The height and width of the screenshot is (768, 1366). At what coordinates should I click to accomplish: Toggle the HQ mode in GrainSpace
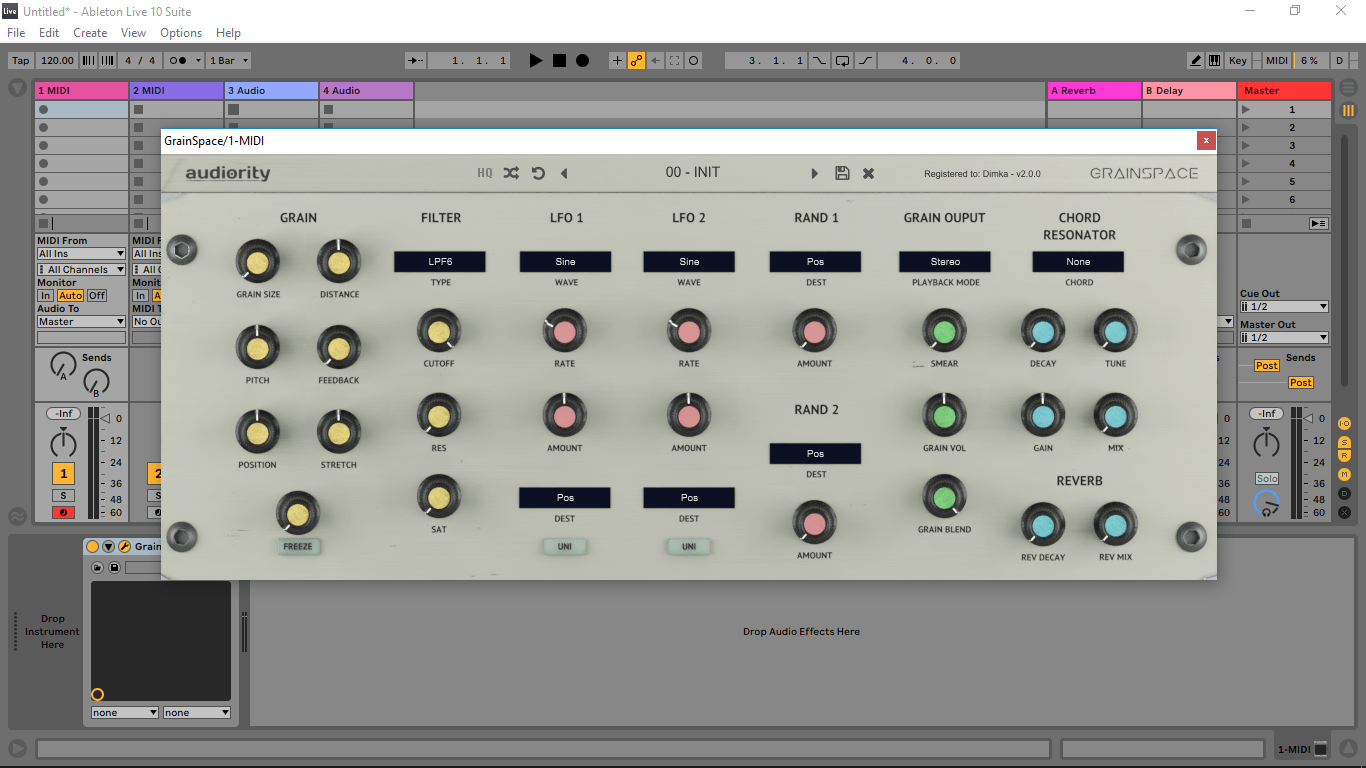[485, 173]
